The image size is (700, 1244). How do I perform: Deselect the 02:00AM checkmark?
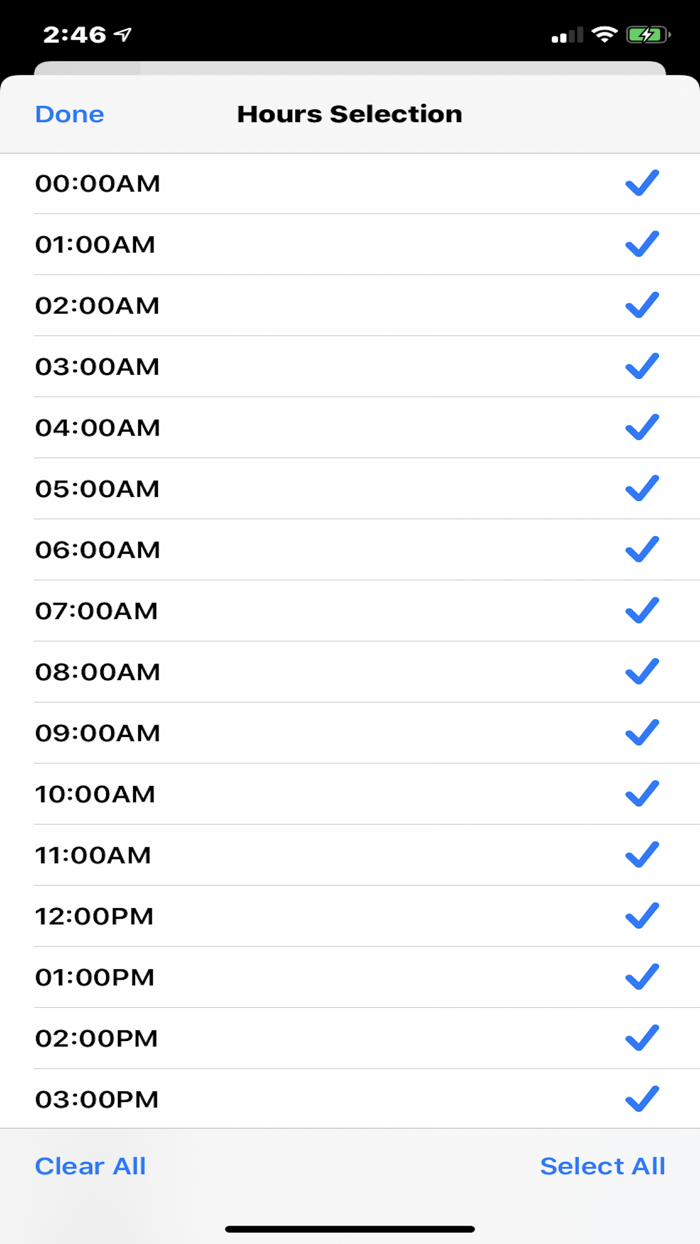pos(641,305)
